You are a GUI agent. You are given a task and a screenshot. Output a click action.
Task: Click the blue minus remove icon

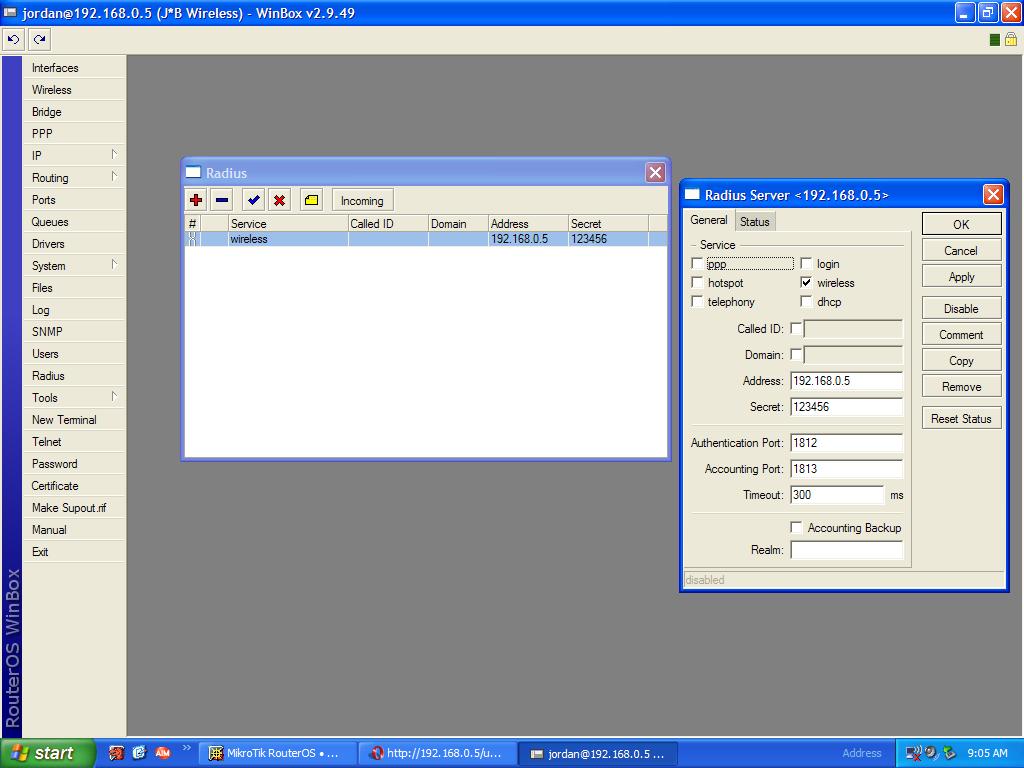click(x=222, y=200)
